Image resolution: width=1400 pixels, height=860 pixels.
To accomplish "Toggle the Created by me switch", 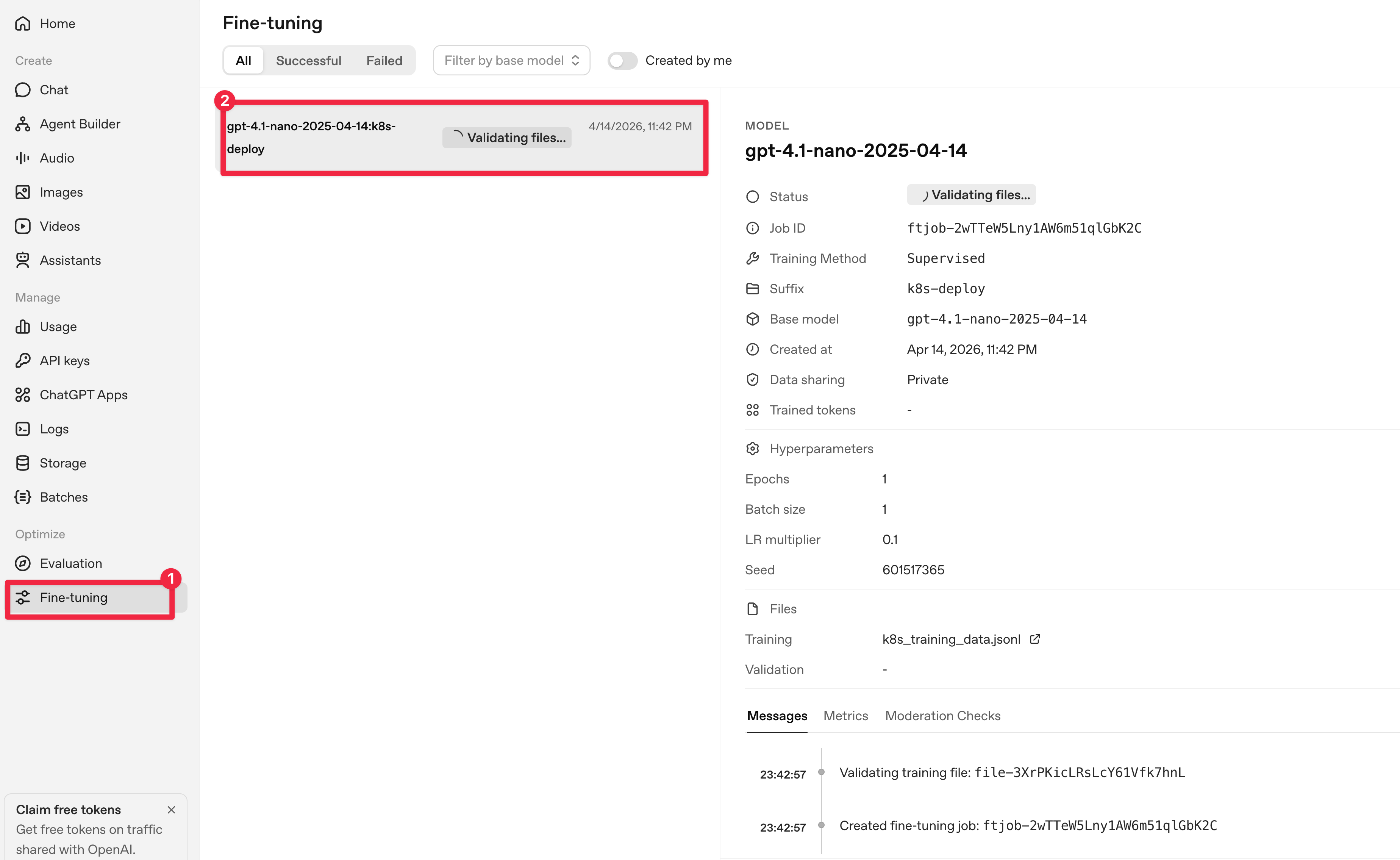I will pyautogui.click(x=622, y=60).
